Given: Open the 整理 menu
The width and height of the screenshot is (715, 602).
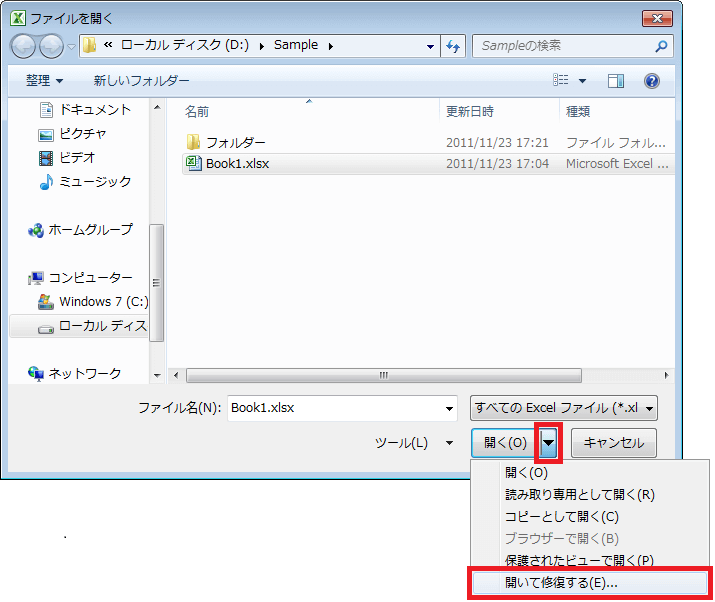Looking at the screenshot, I should (44, 81).
